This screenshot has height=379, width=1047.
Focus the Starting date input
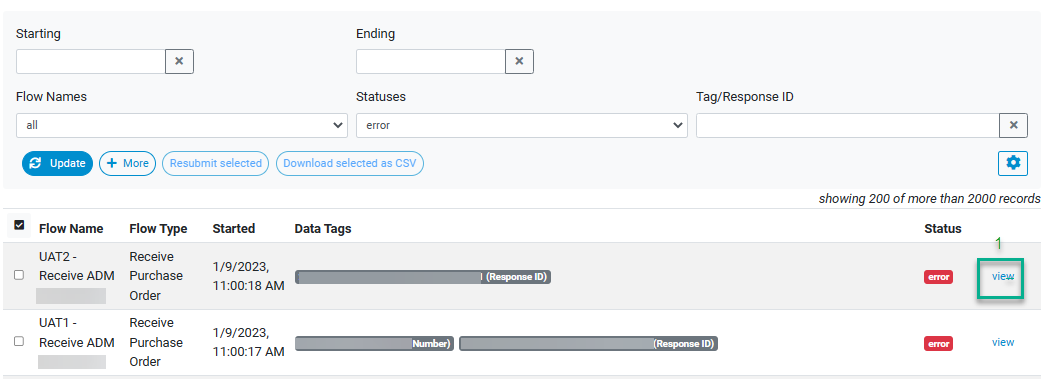pos(91,61)
